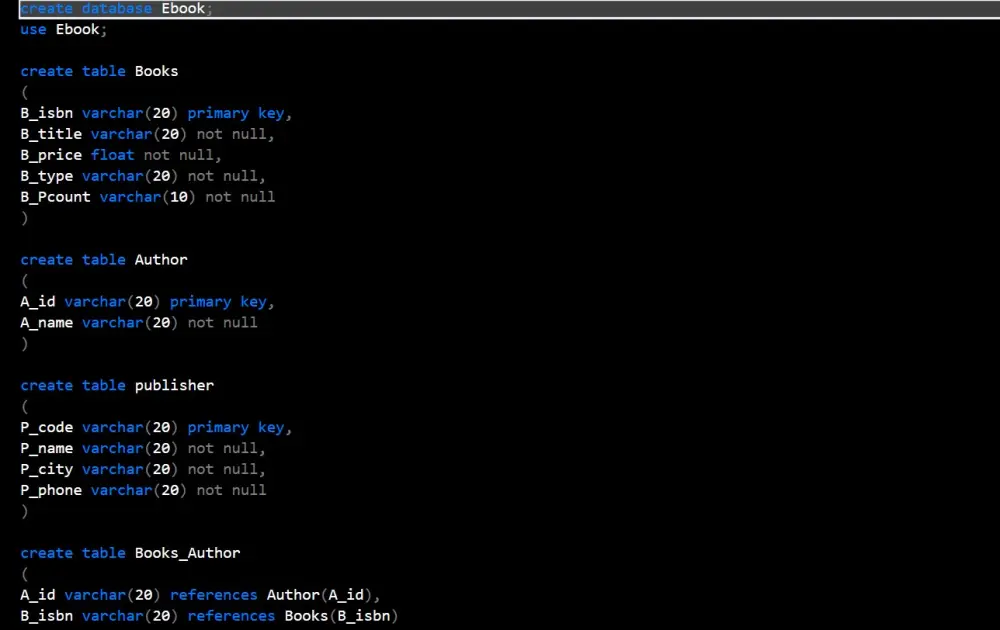Image resolution: width=1000 pixels, height=630 pixels.
Task: Click the table name 'Books_Author'
Action: tap(188, 553)
